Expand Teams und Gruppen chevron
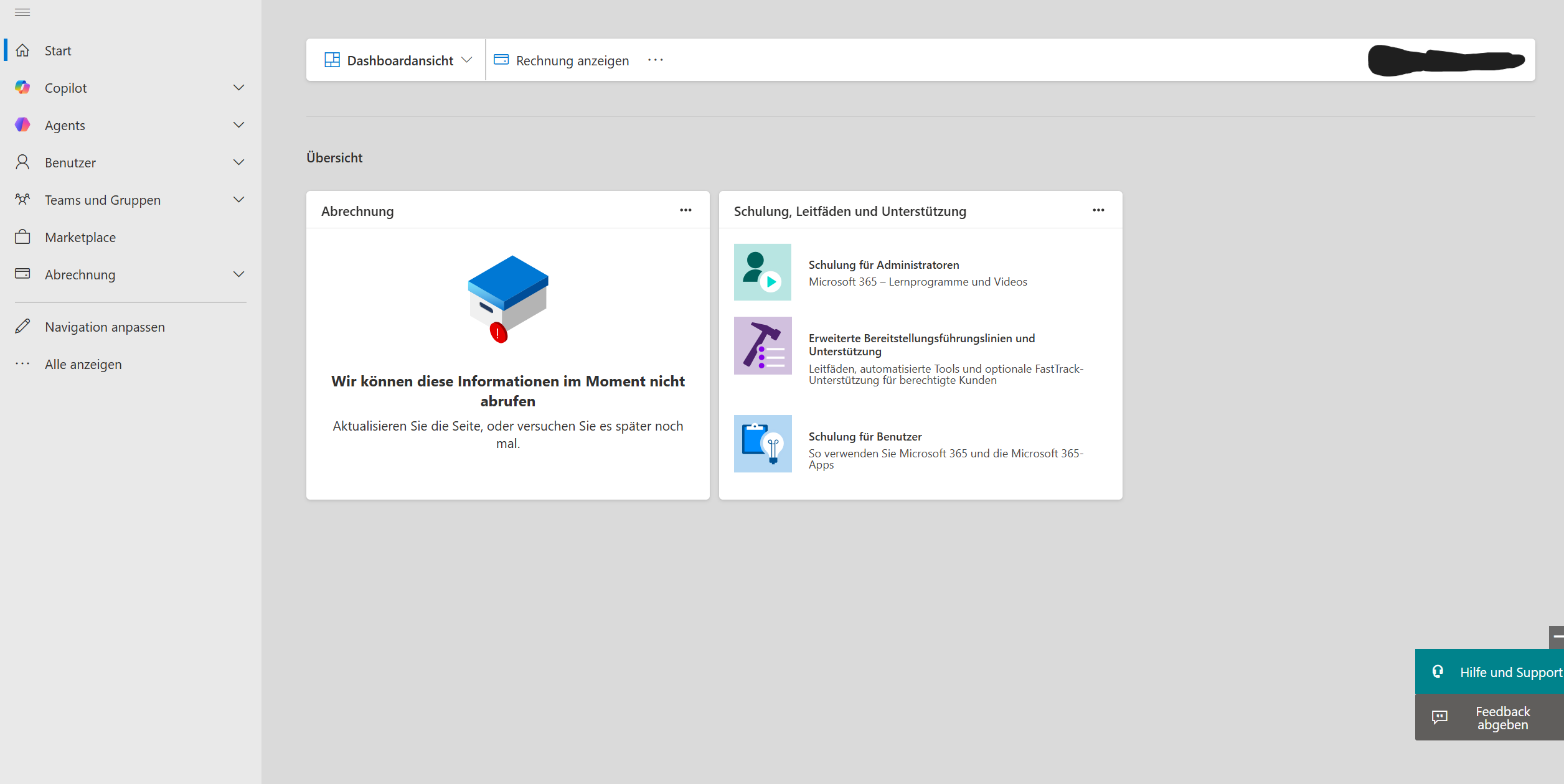The width and height of the screenshot is (1564, 784). pos(238,200)
